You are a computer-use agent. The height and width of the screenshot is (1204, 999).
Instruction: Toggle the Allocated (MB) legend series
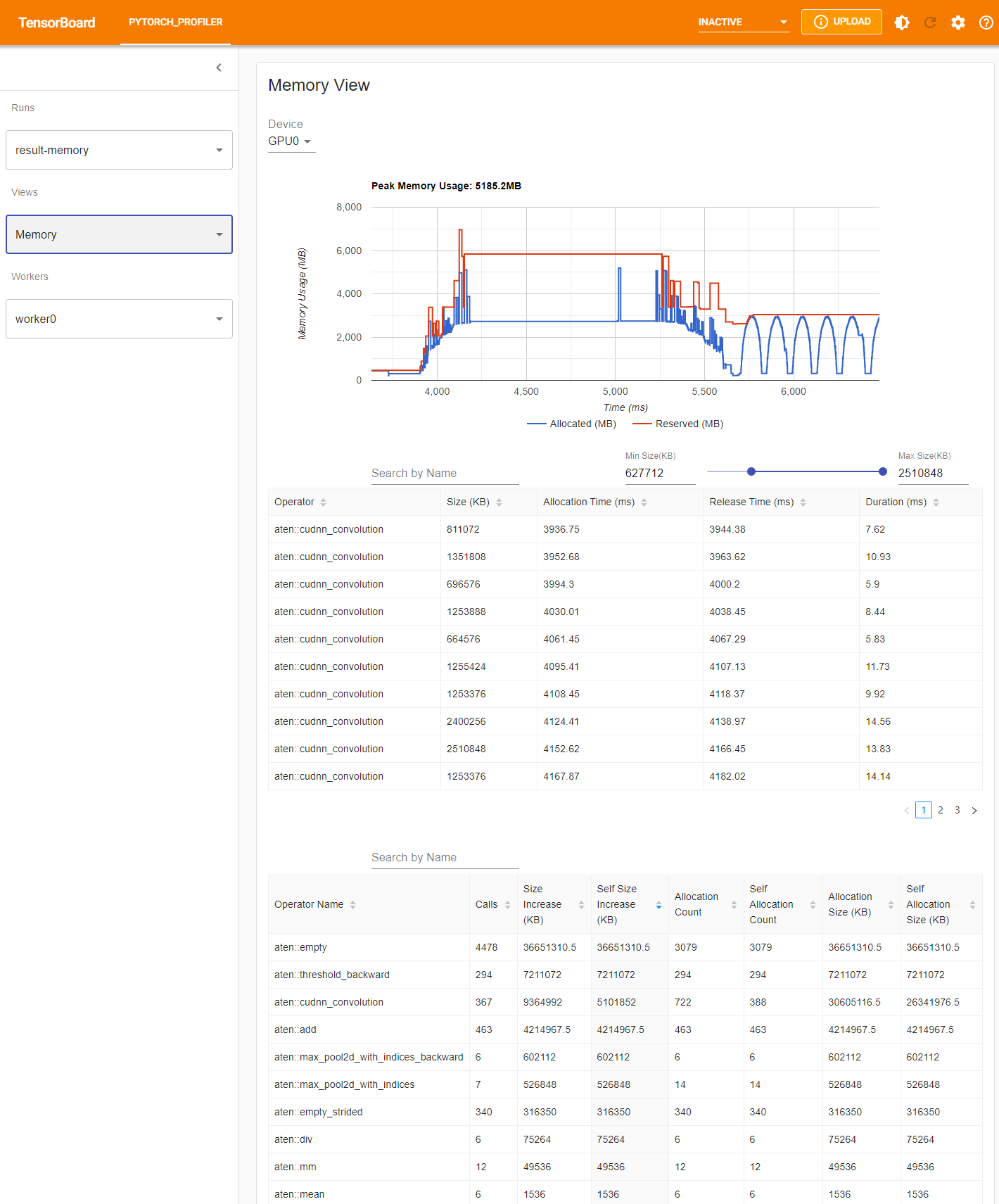tap(572, 424)
